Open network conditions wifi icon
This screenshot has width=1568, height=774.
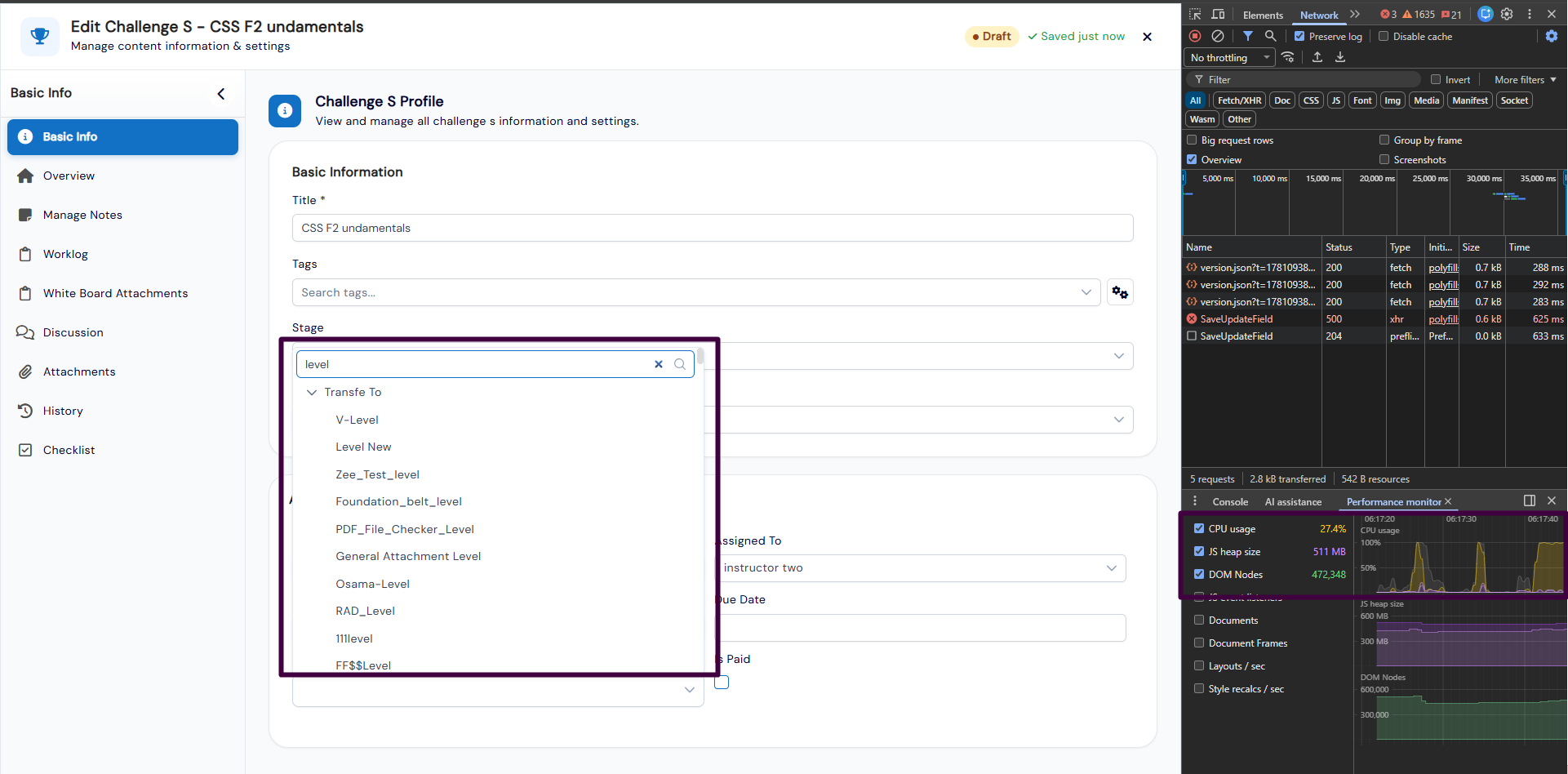pos(1288,57)
